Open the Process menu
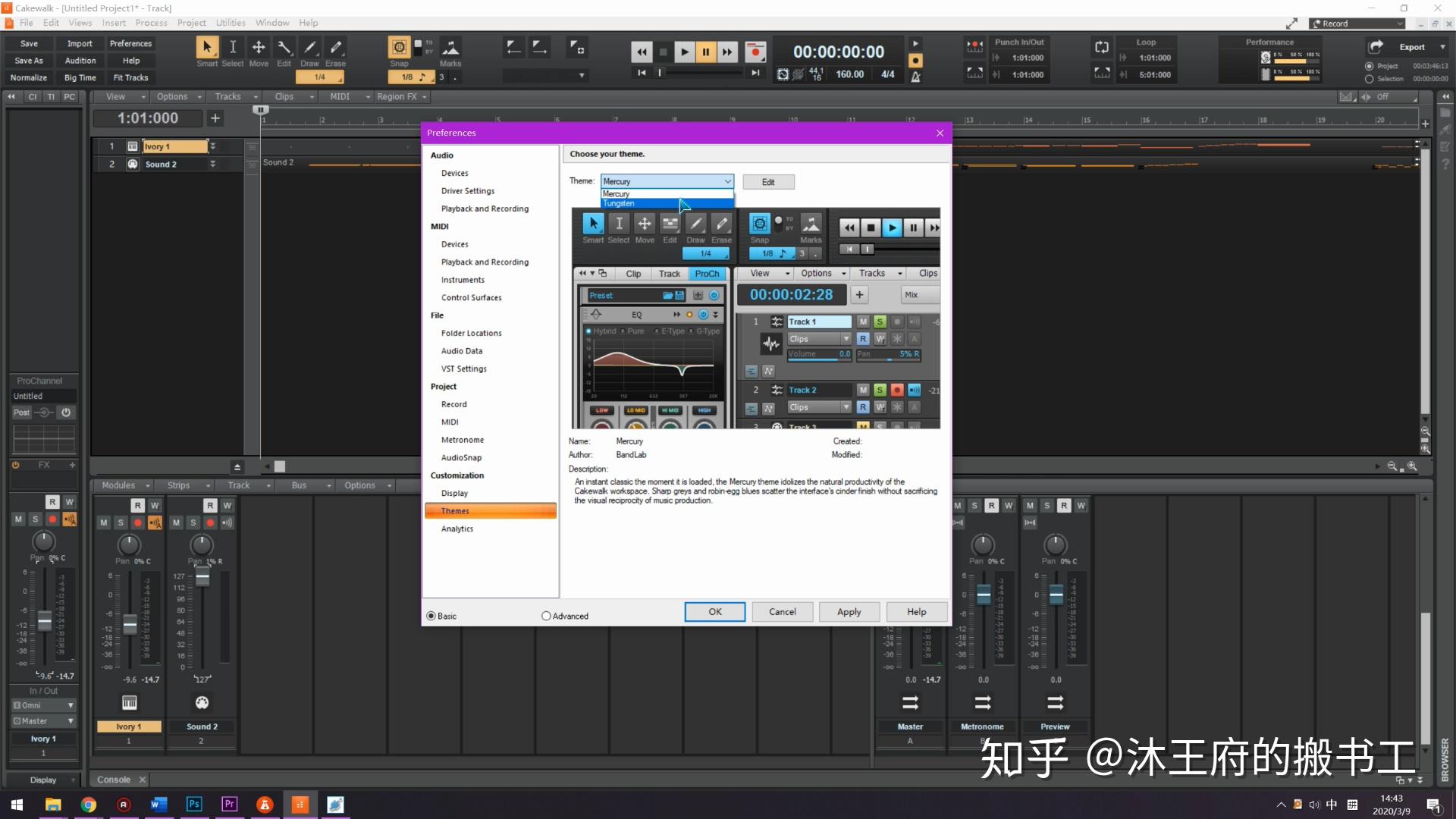1456x819 pixels. (x=151, y=22)
